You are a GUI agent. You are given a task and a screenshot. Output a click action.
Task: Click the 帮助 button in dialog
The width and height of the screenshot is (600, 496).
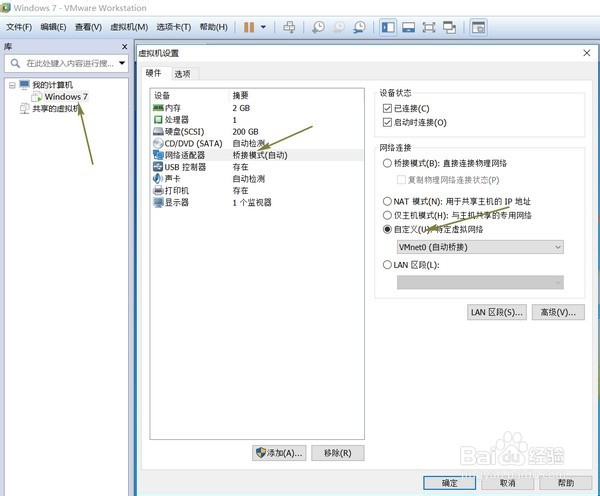point(566,483)
